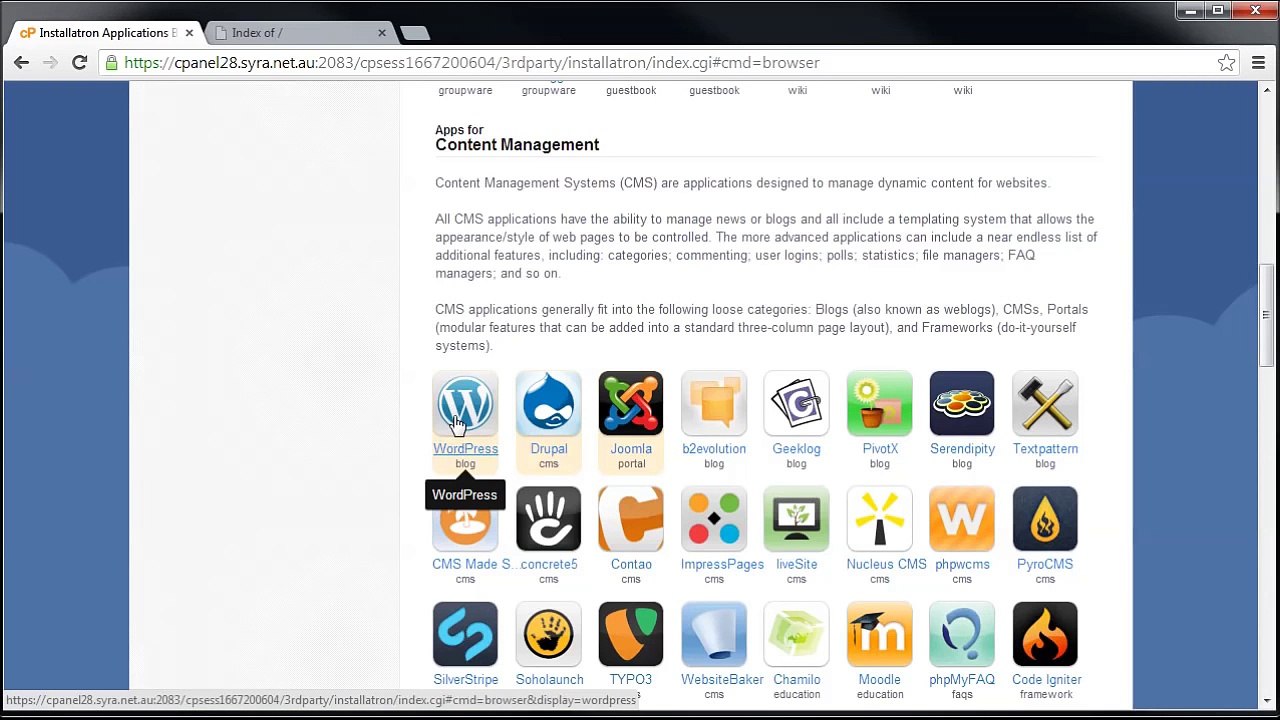Image resolution: width=1280 pixels, height=720 pixels.
Task: Go forward to the next page
Action: (x=51, y=63)
